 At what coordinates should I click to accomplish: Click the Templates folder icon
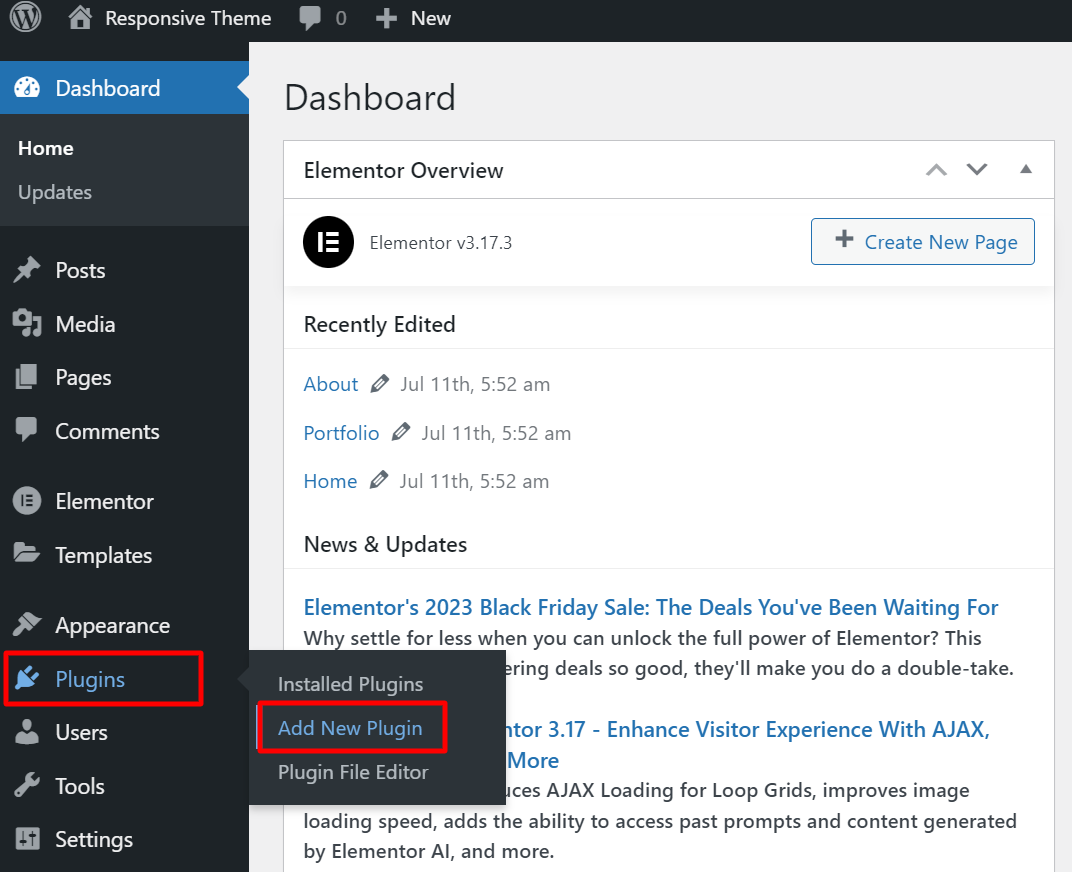coord(27,554)
